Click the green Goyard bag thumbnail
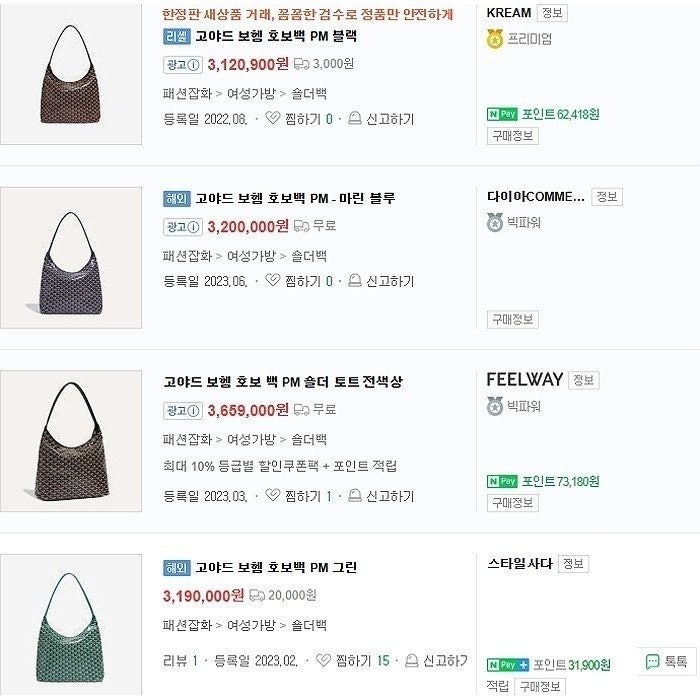The width and height of the screenshot is (700, 700). pos(71,625)
